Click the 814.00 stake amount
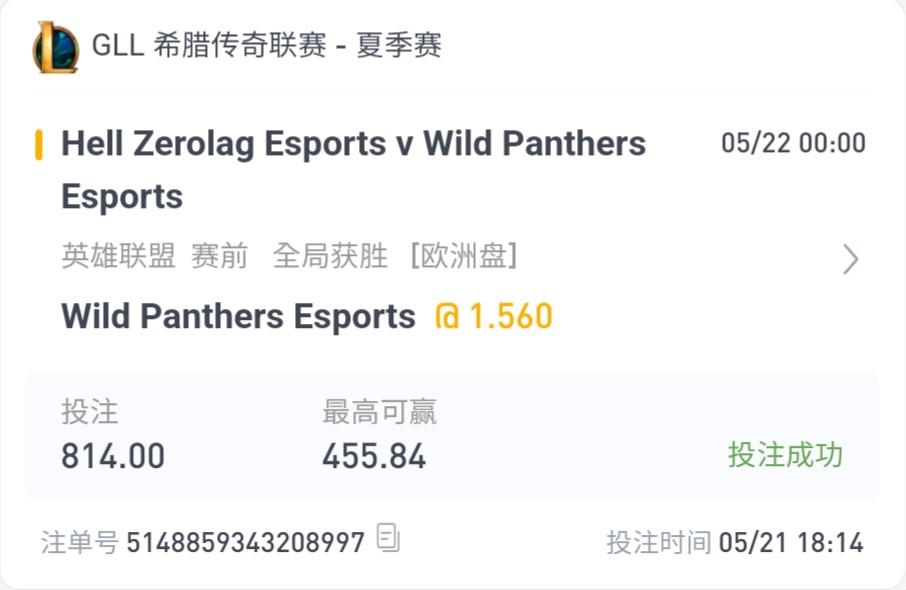 coord(113,456)
